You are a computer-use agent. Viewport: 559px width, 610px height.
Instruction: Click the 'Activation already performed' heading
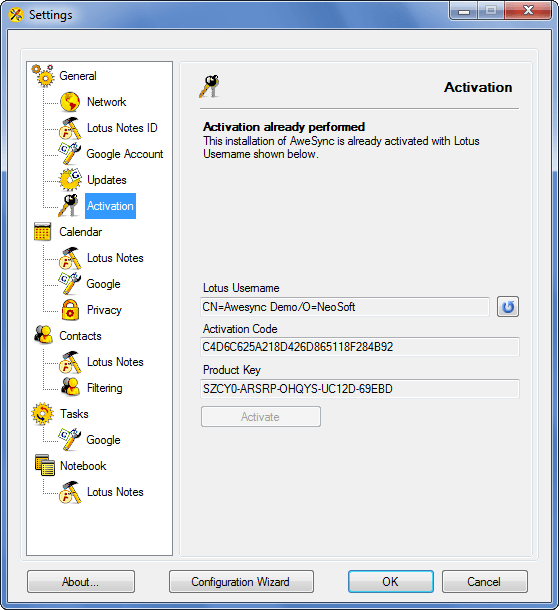click(x=284, y=127)
